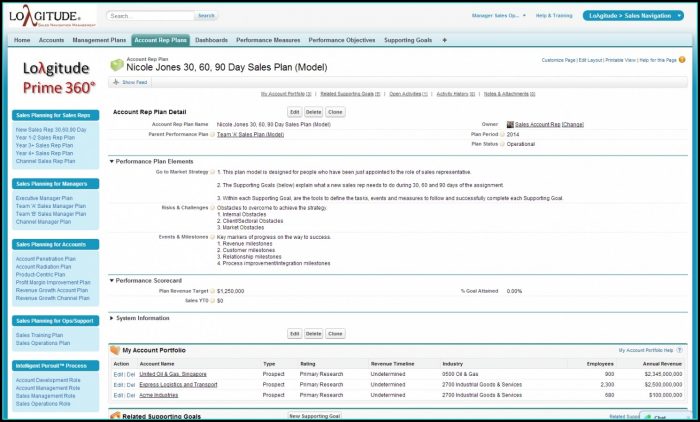This screenshot has width=700, height=422.
Task: Open the Acme Industries account link
Action: point(158,395)
